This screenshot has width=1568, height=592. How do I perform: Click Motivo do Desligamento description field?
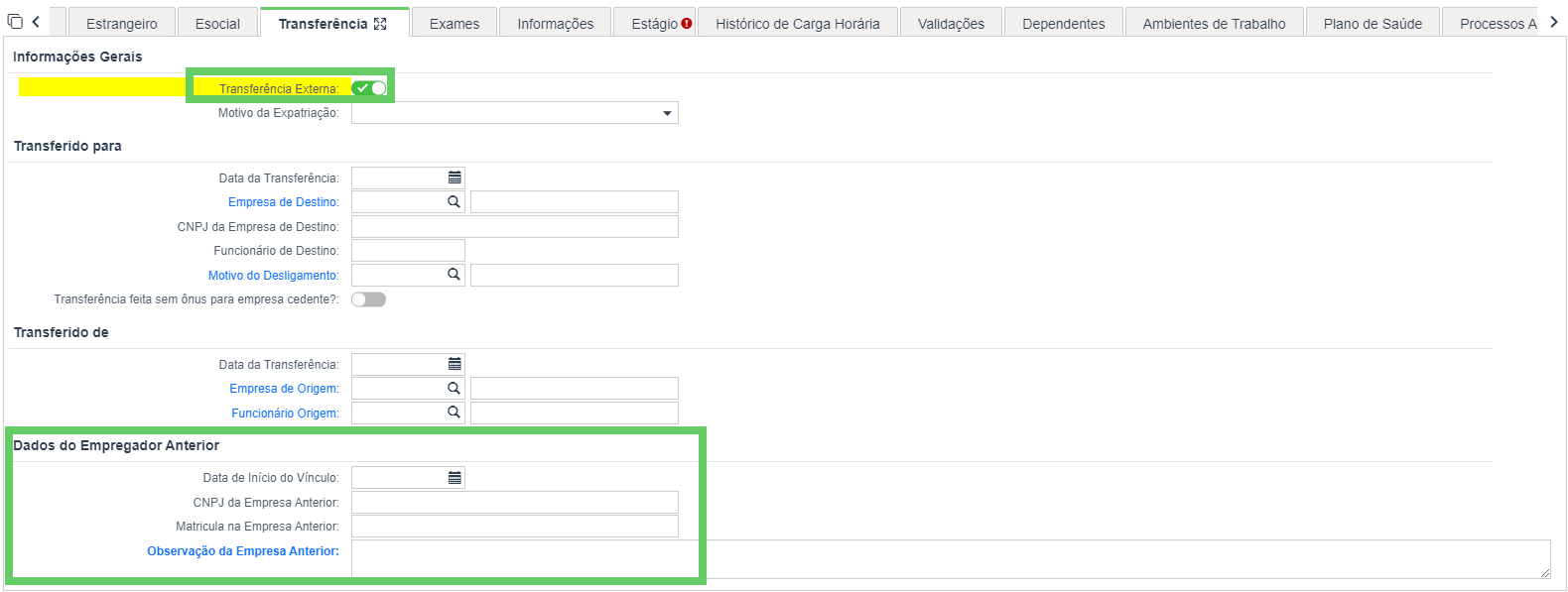tap(575, 275)
